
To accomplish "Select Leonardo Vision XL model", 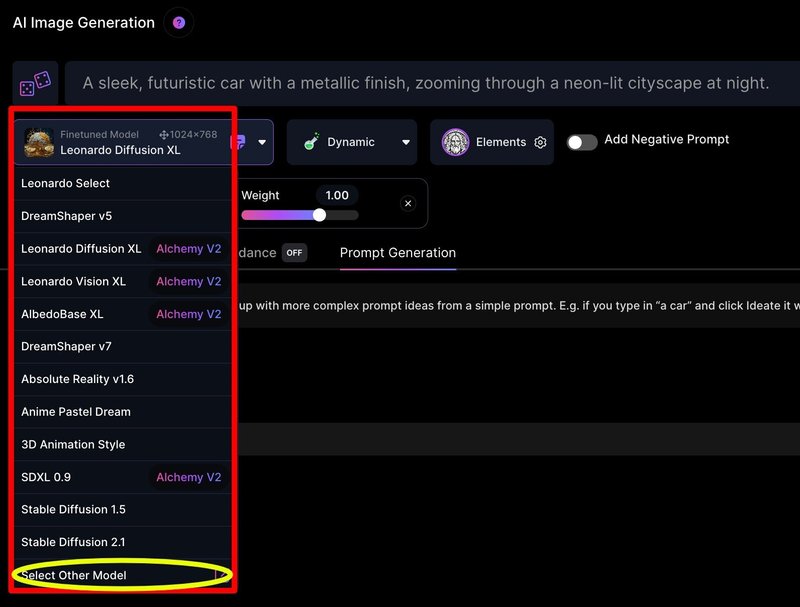I will tap(123, 282).
